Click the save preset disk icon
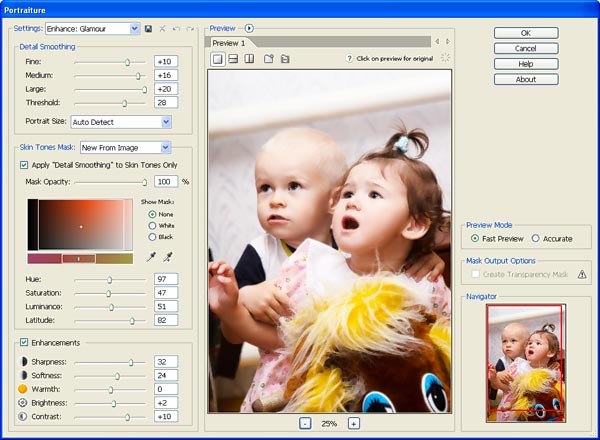The height and width of the screenshot is (440, 600). 148,29
